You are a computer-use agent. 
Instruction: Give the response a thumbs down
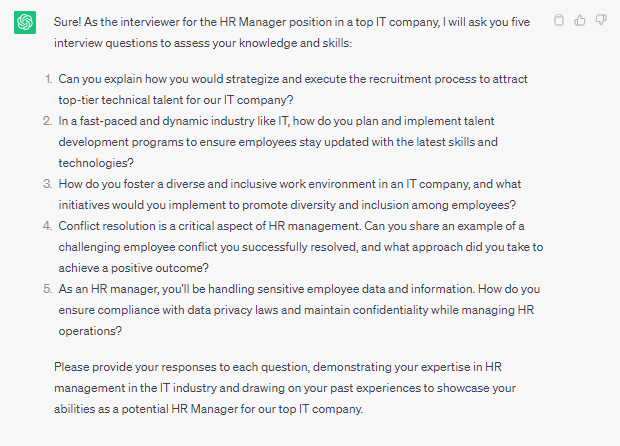click(x=601, y=20)
